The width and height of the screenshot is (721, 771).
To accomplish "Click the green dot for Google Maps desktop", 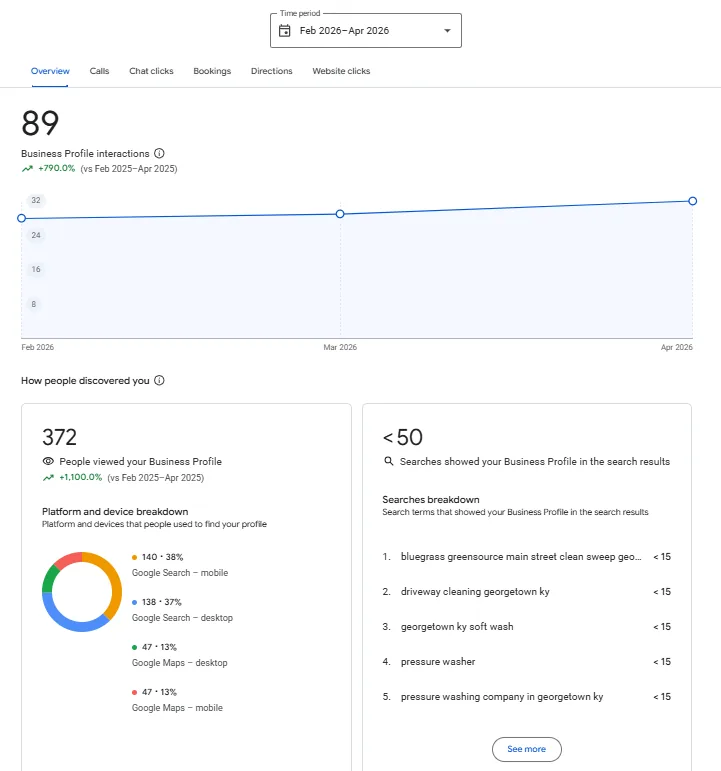I will 134,647.
